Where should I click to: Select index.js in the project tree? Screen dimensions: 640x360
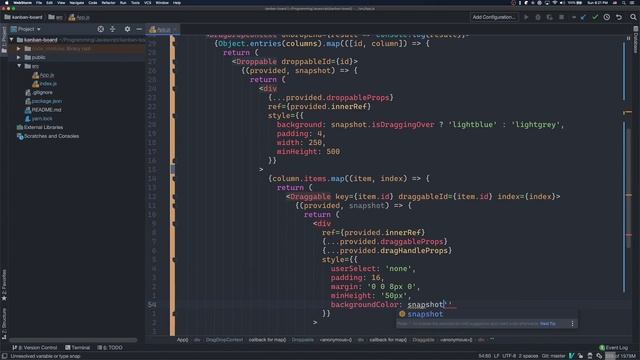[44, 84]
